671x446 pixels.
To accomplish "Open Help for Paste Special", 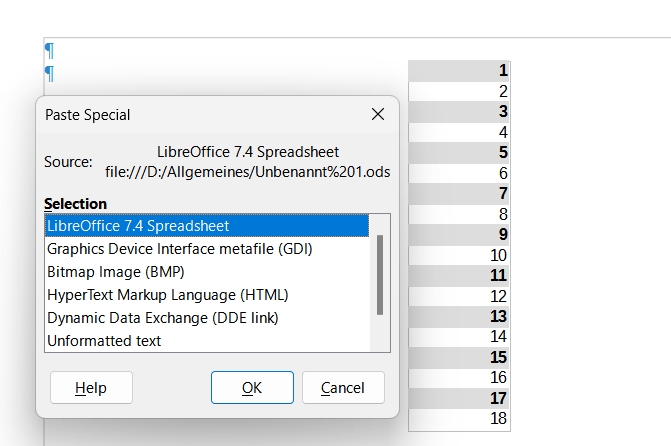I will [91, 387].
